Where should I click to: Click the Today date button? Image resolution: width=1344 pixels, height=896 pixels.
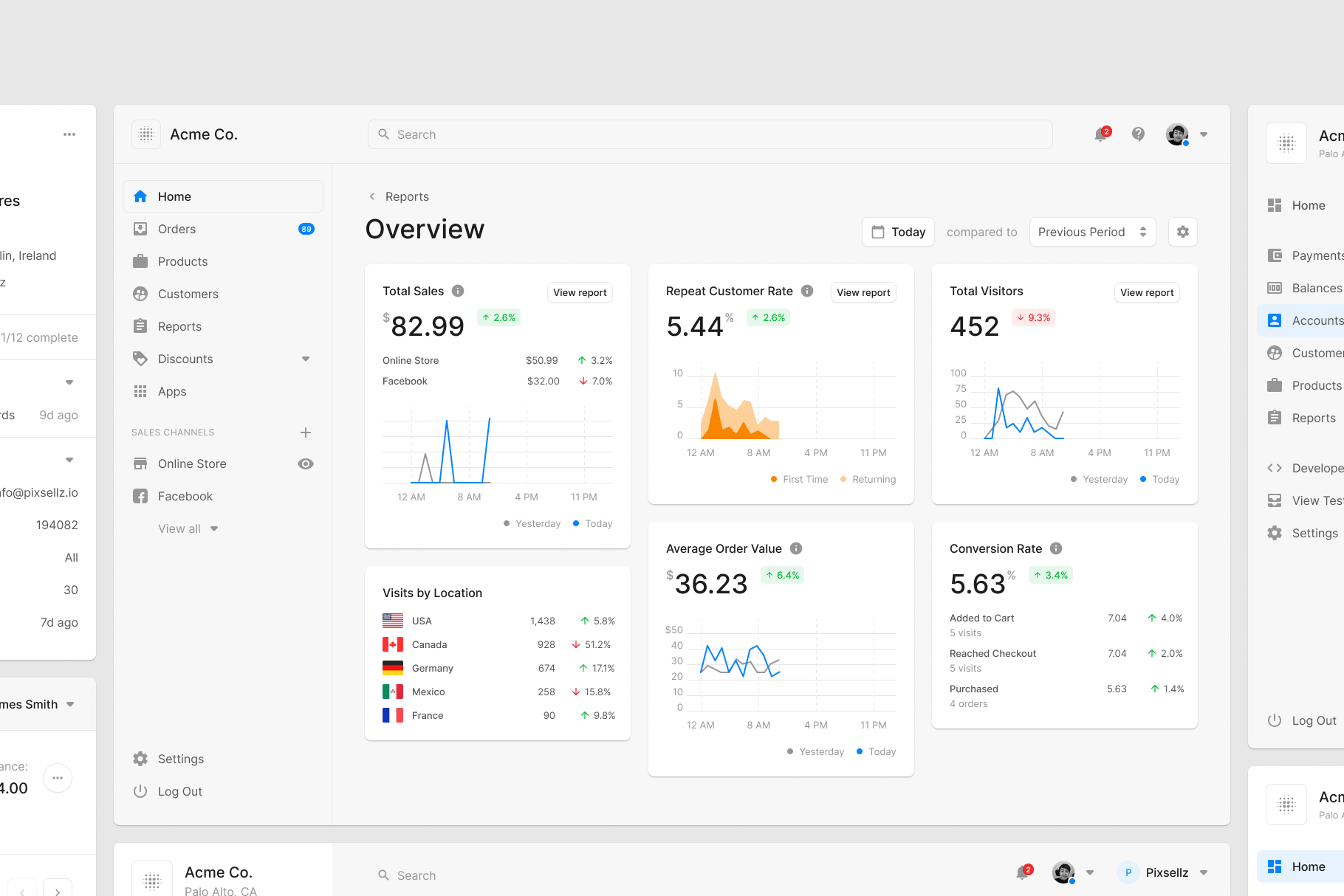[898, 232]
